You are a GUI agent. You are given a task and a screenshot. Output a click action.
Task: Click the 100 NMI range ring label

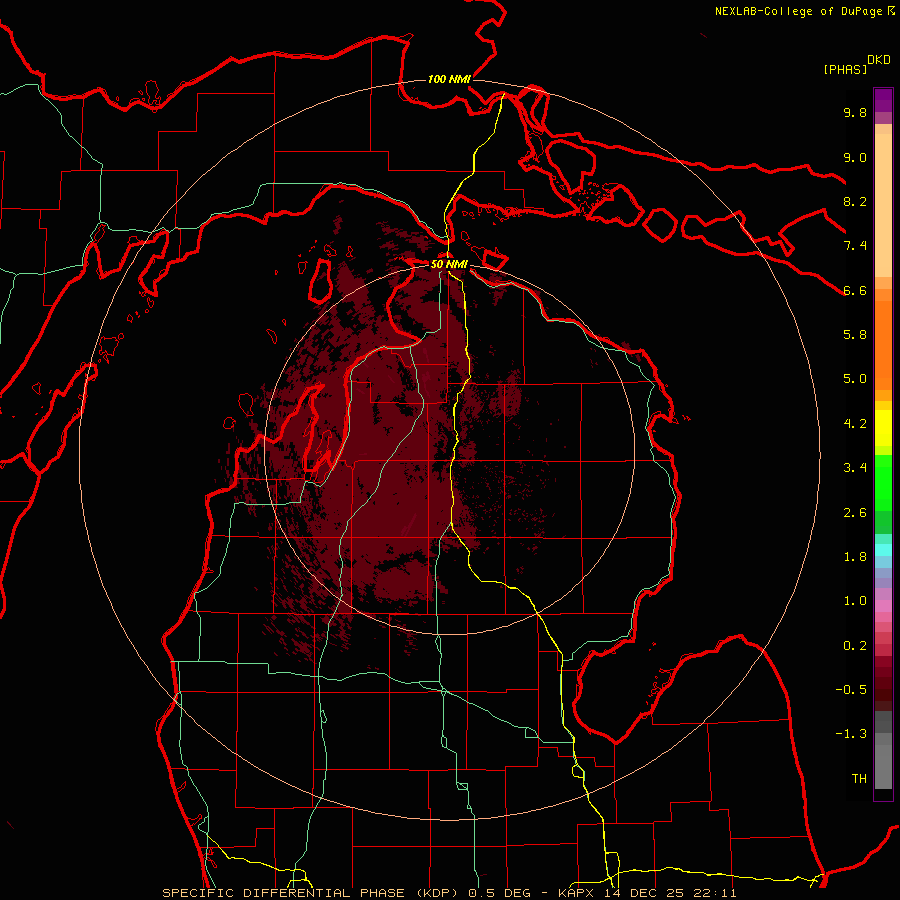tap(449, 79)
